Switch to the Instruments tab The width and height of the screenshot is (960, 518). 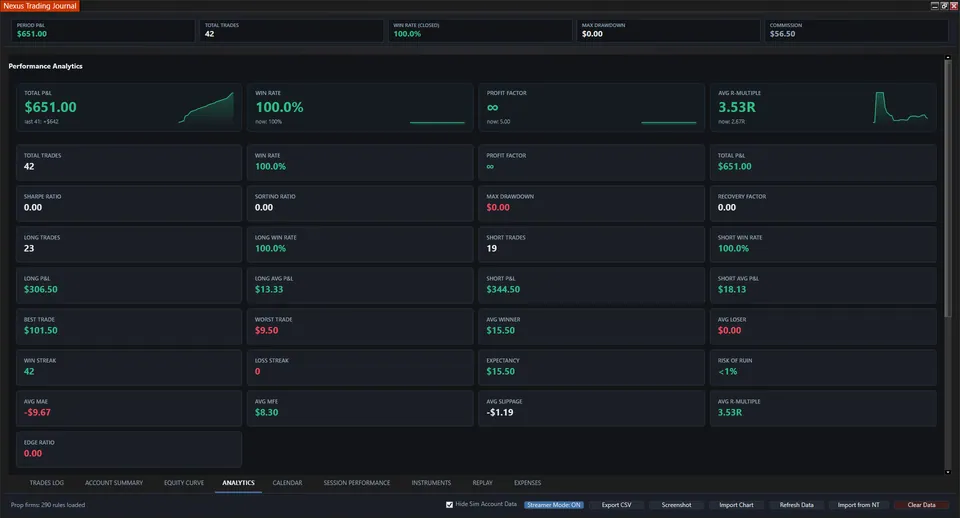click(431, 482)
